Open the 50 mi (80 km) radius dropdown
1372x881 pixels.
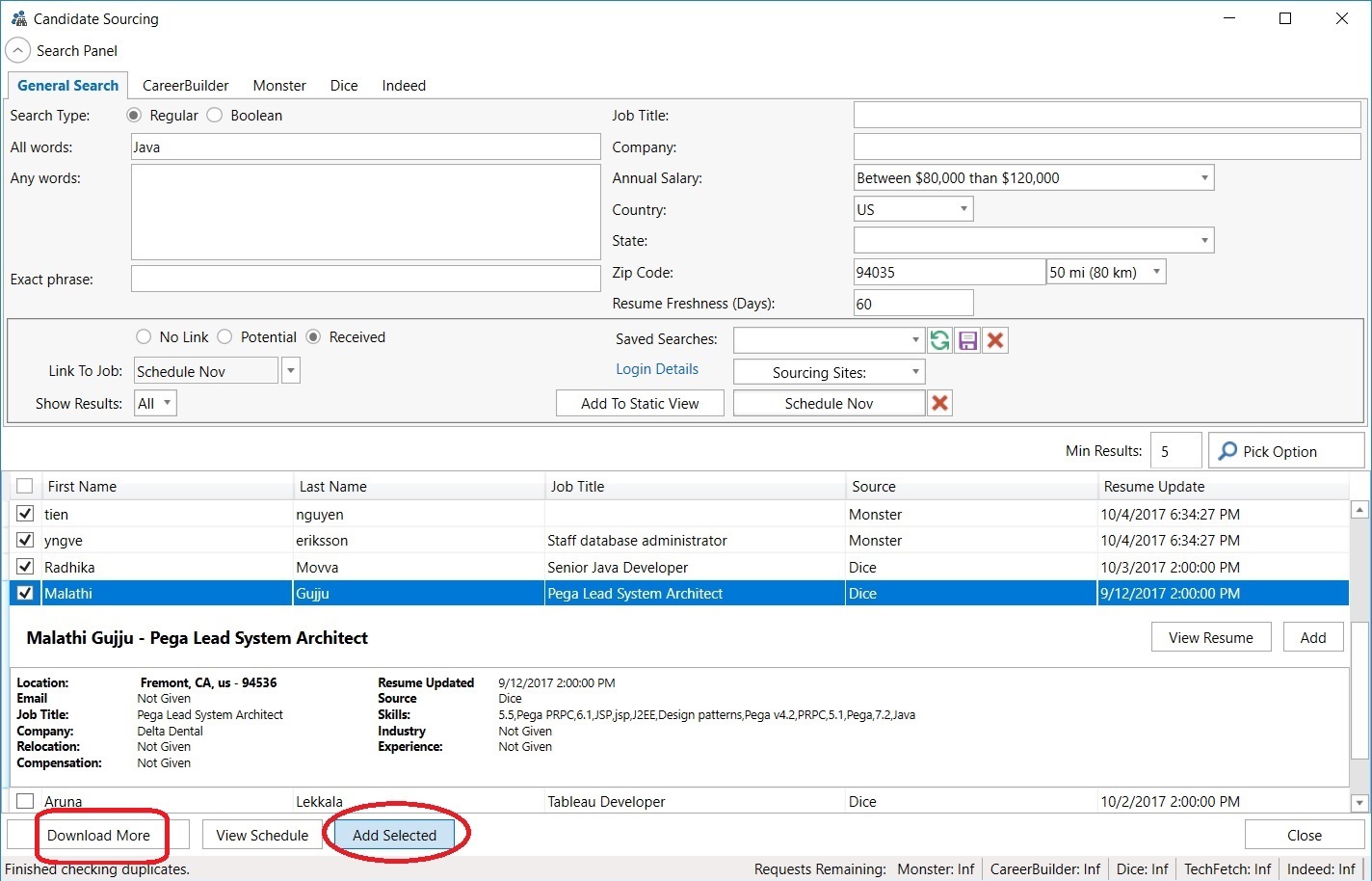pos(1156,272)
